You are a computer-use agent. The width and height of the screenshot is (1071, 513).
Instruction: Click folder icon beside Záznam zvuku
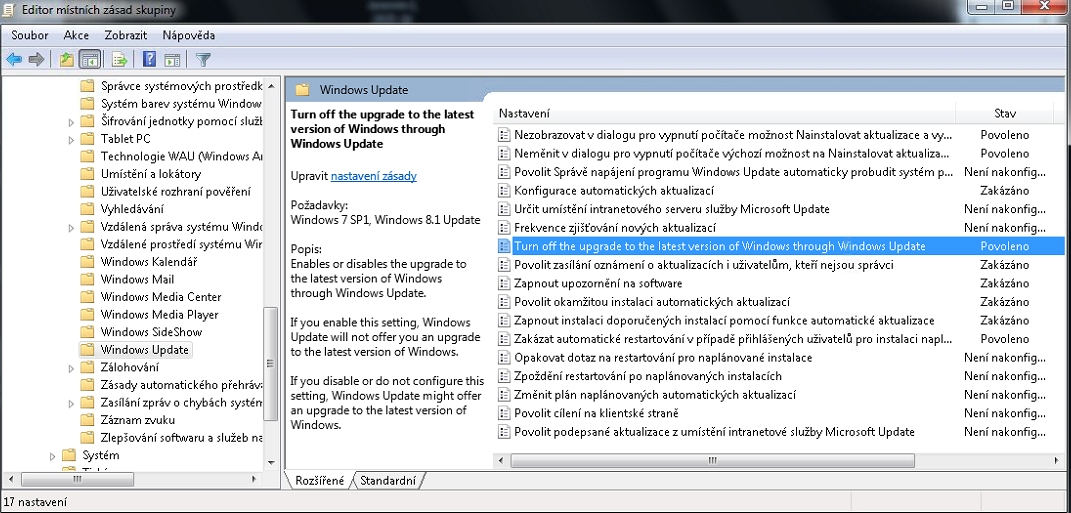(87, 419)
